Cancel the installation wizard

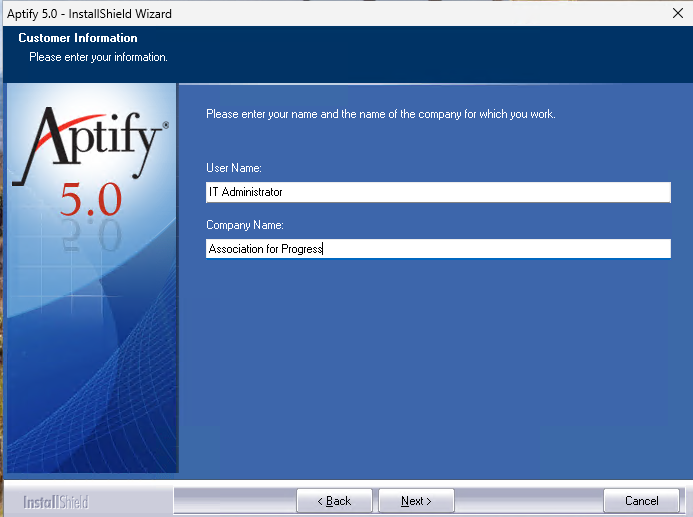pos(641,501)
